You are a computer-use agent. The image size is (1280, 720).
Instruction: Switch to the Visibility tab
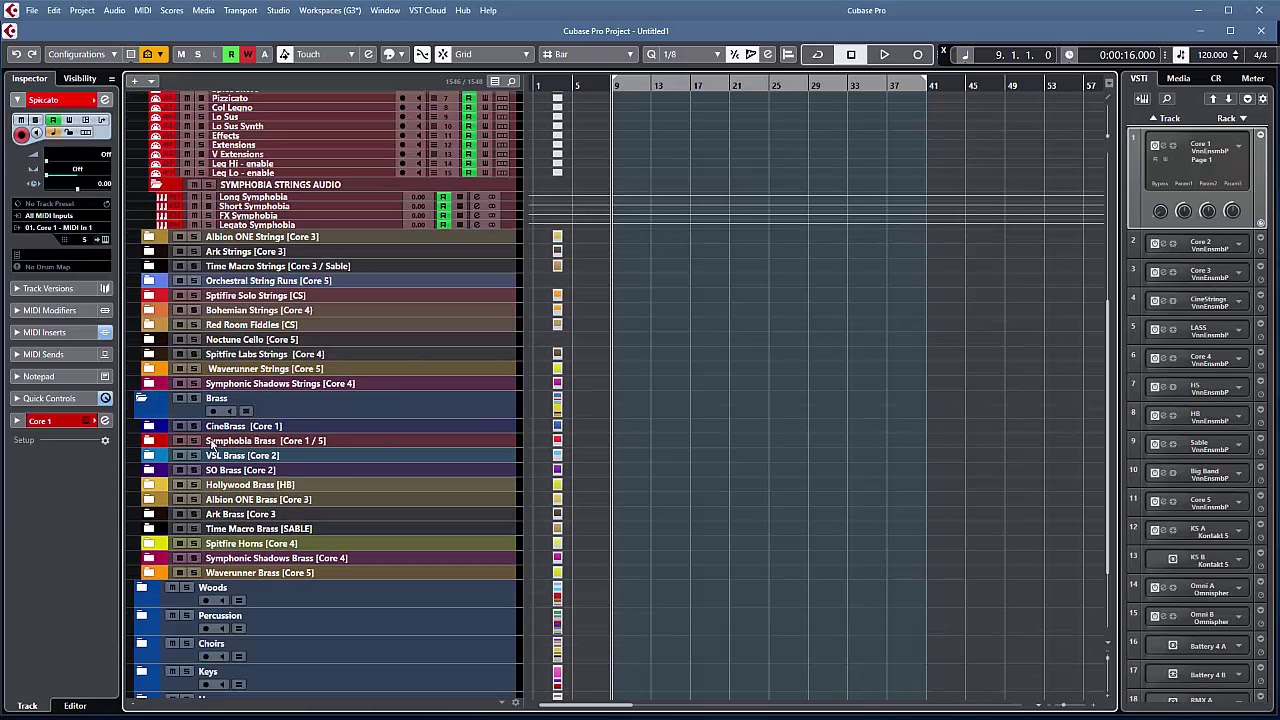[80, 78]
